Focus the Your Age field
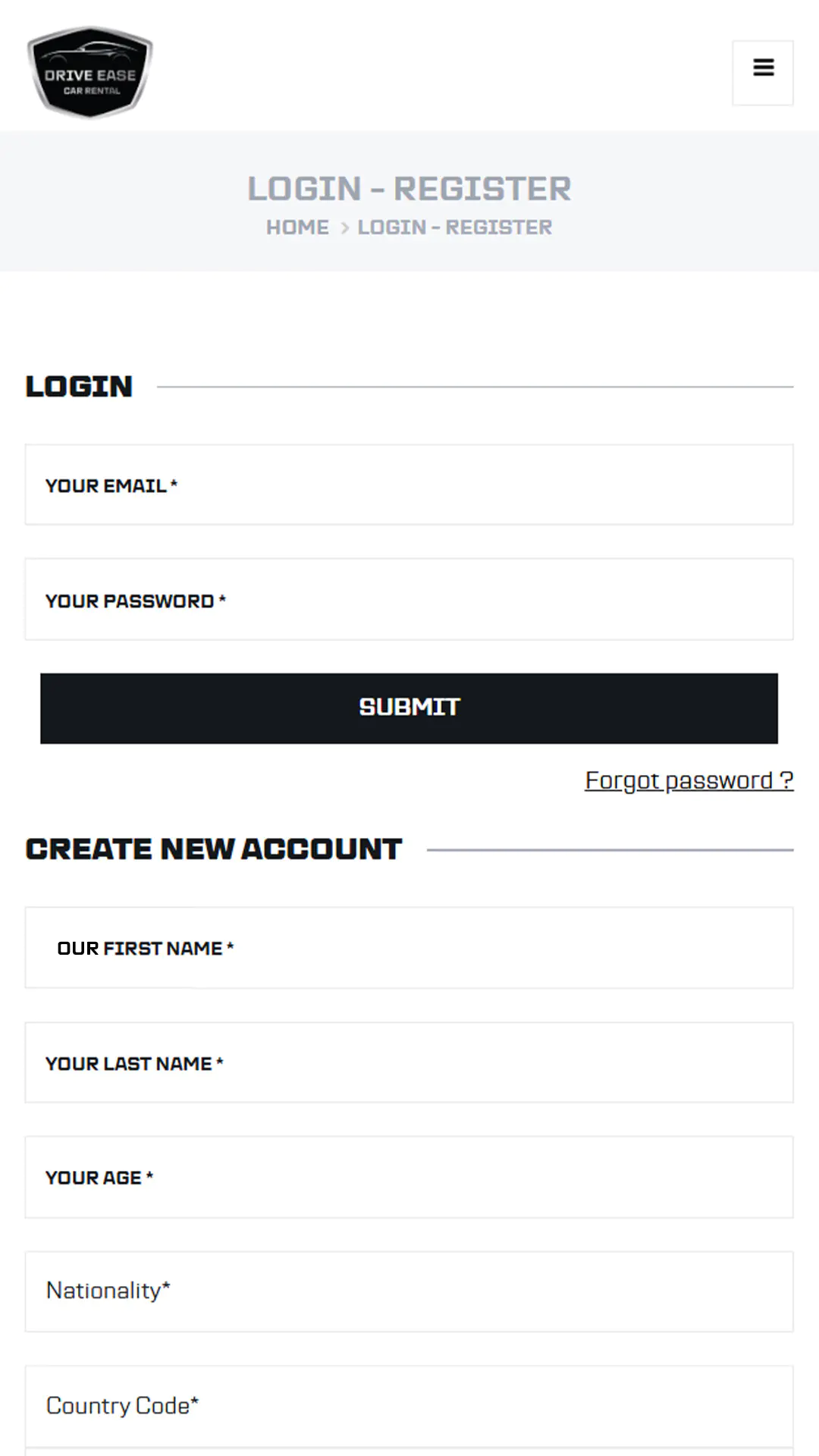This screenshot has width=819, height=1456. pyautogui.click(x=409, y=1178)
